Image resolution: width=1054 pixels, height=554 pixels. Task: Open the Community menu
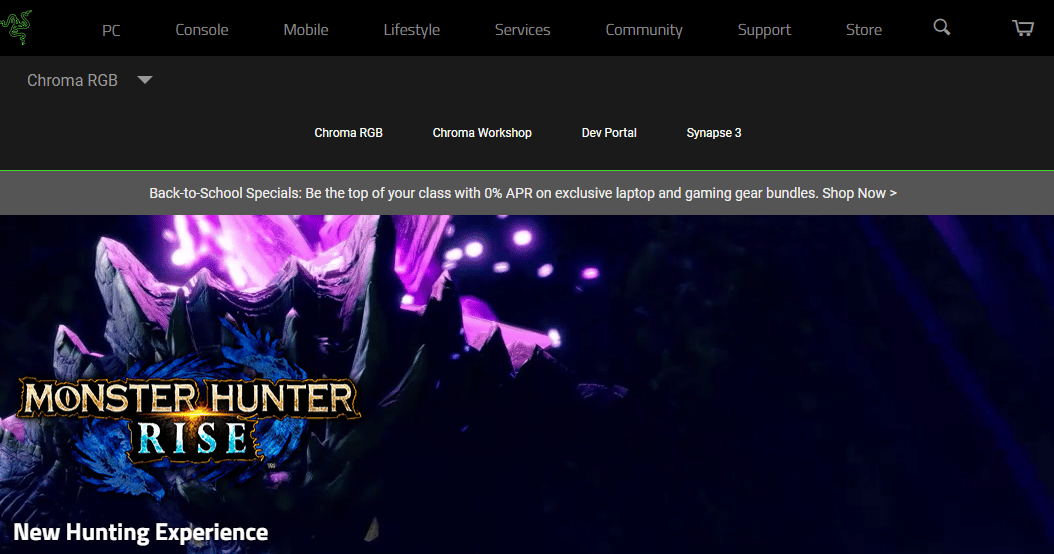point(644,30)
